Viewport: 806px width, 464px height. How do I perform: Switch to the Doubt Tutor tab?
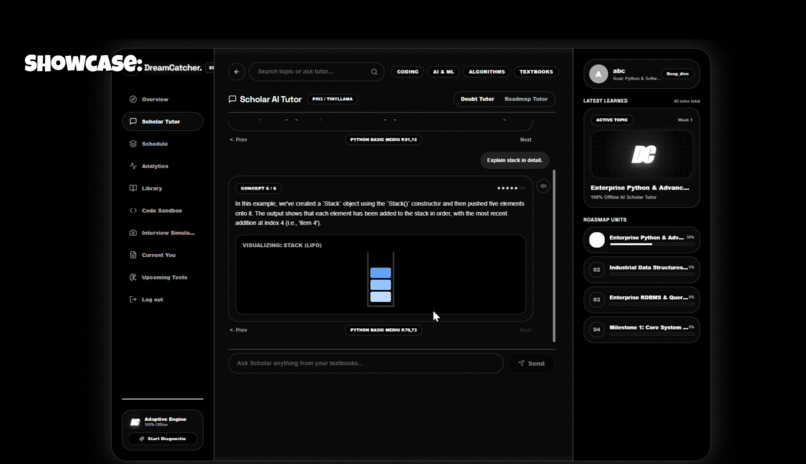pyautogui.click(x=477, y=99)
